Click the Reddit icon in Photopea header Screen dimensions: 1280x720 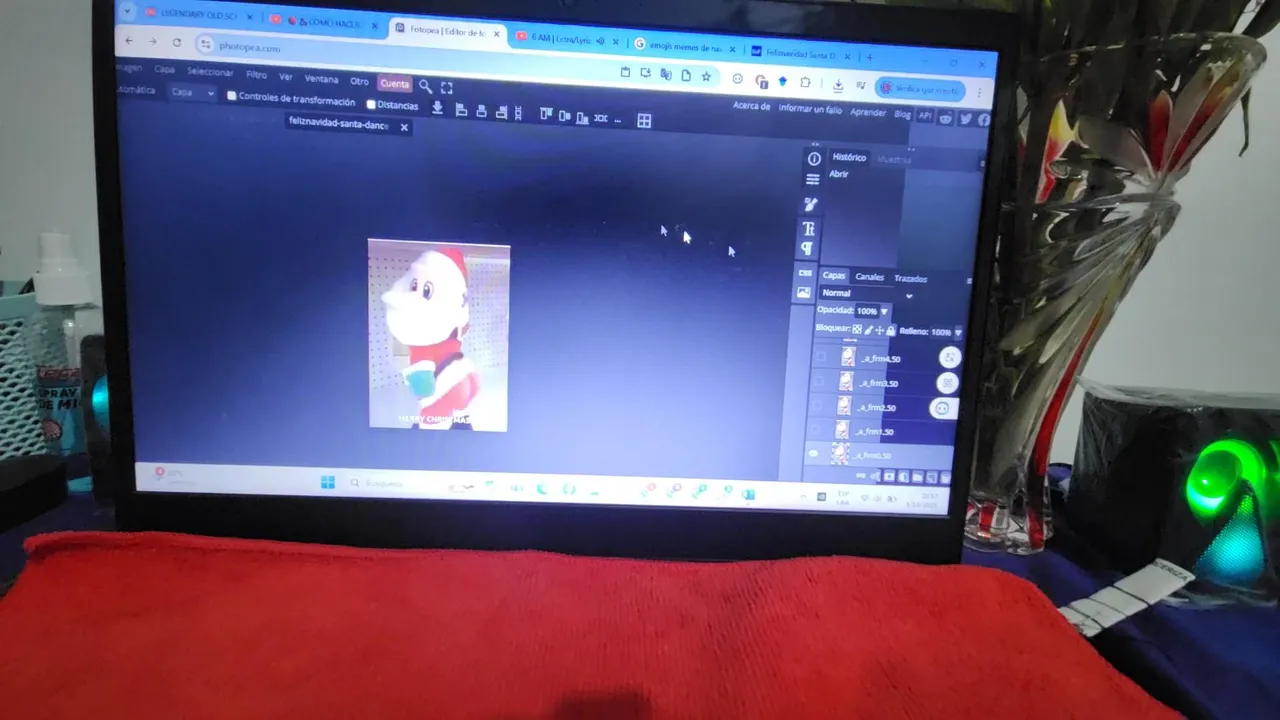tap(946, 117)
